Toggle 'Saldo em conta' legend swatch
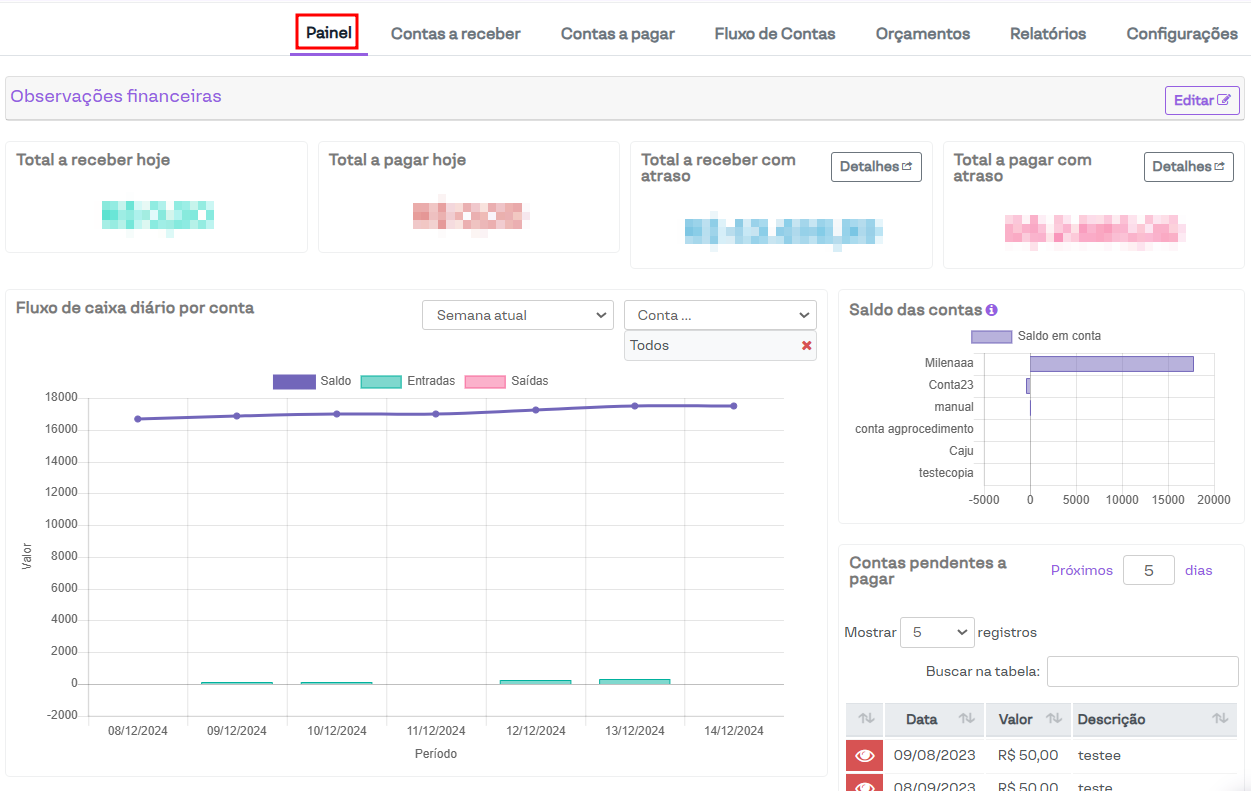 click(x=991, y=336)
